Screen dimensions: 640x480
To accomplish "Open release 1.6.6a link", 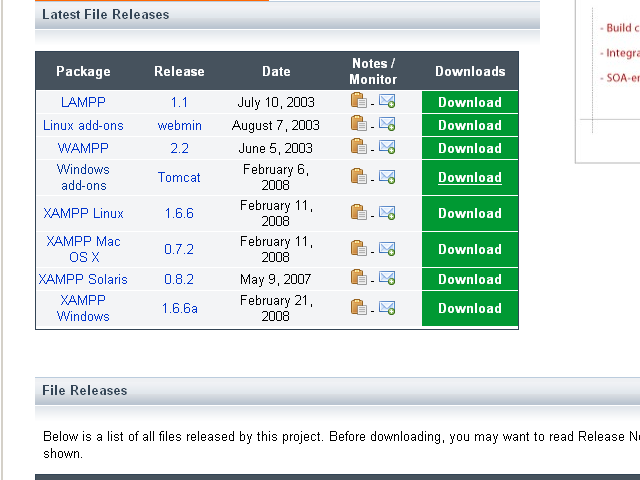I will click(x=180, y=308).
